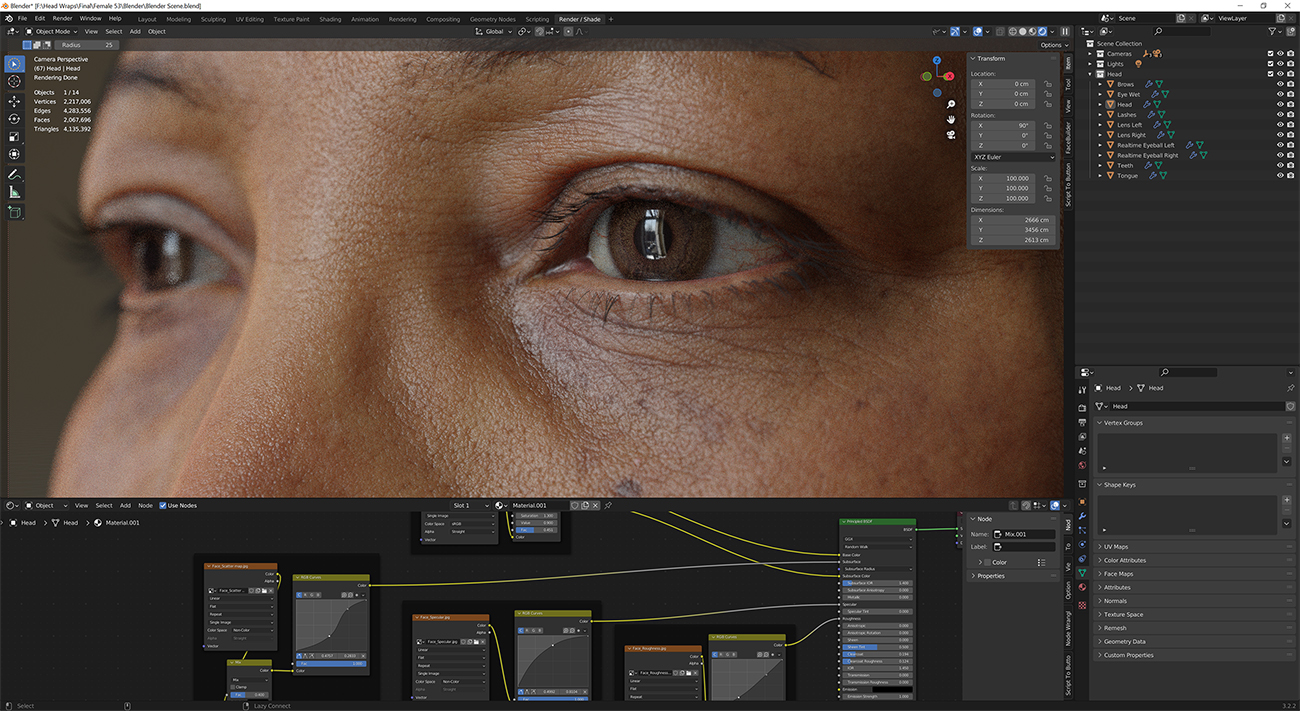Open the Item sidebar tab
The height and width of the screenshot is (711, 1300).
click(x=1068, y=63)
